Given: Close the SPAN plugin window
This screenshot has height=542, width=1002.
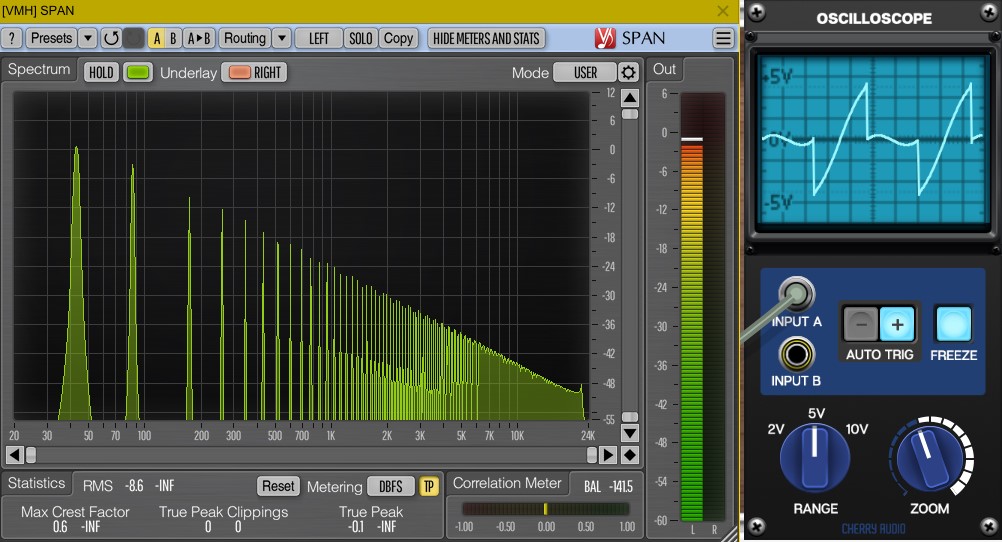Looking at the screenshot, I should click(x=723, y=11).
